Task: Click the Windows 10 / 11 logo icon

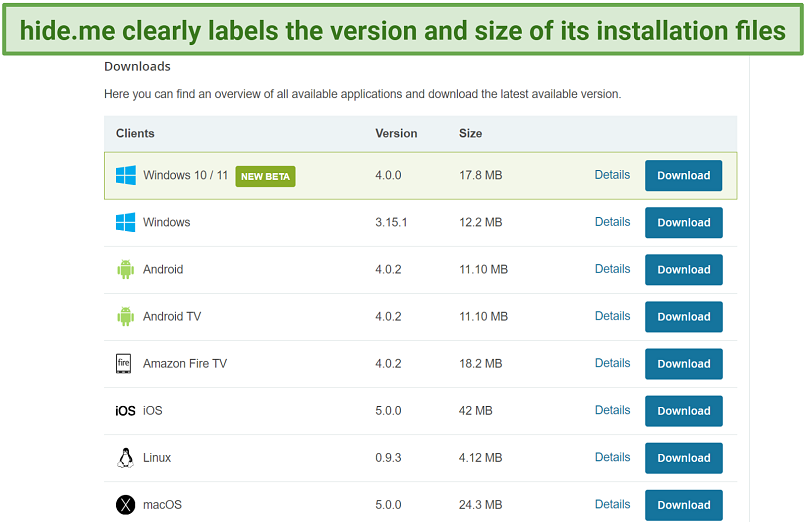Action: click(125, 176)
